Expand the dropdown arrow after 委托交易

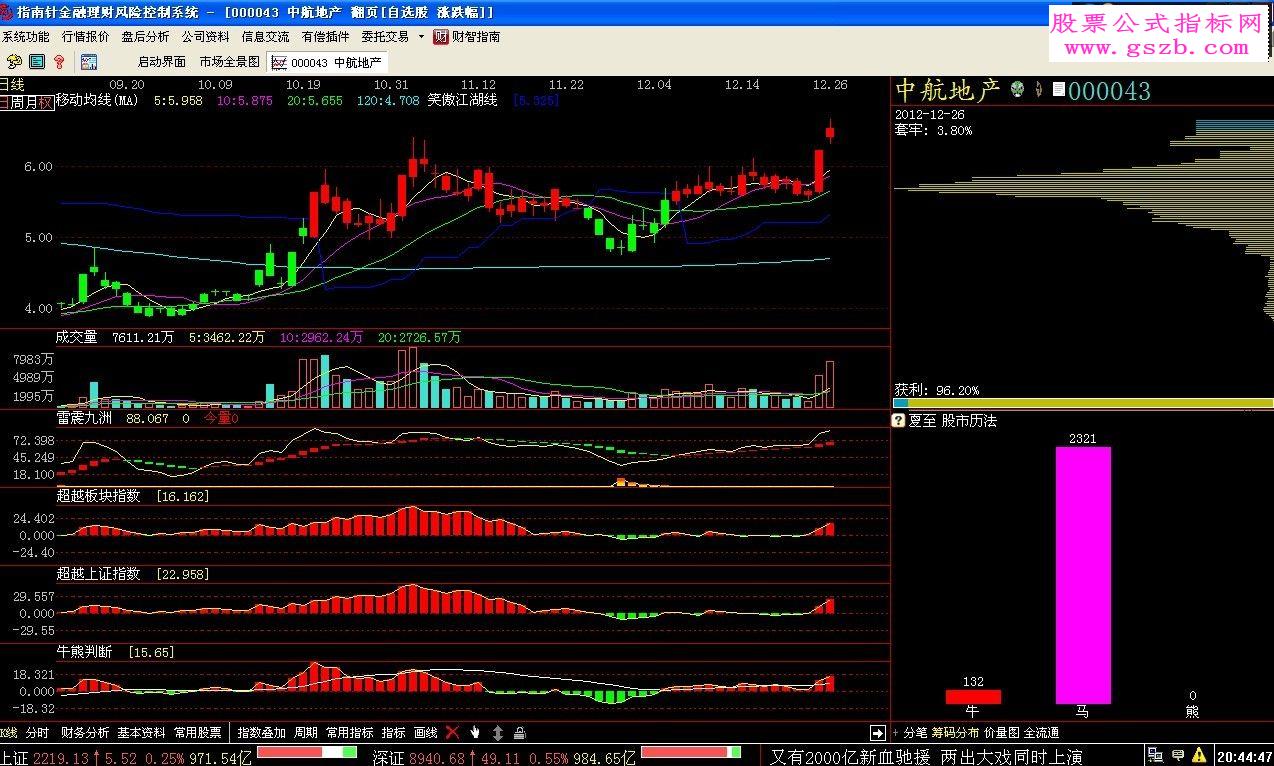tap(421, 37)
